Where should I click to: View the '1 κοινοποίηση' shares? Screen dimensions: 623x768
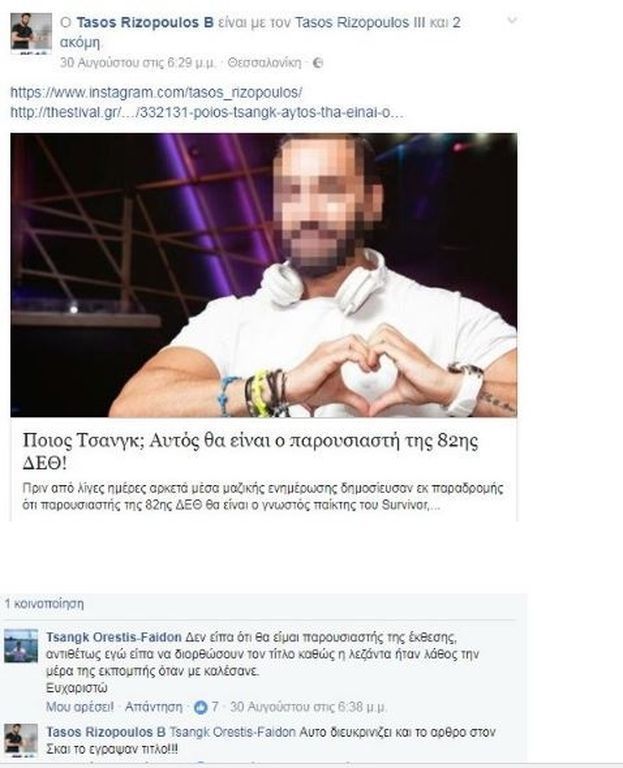44,603
